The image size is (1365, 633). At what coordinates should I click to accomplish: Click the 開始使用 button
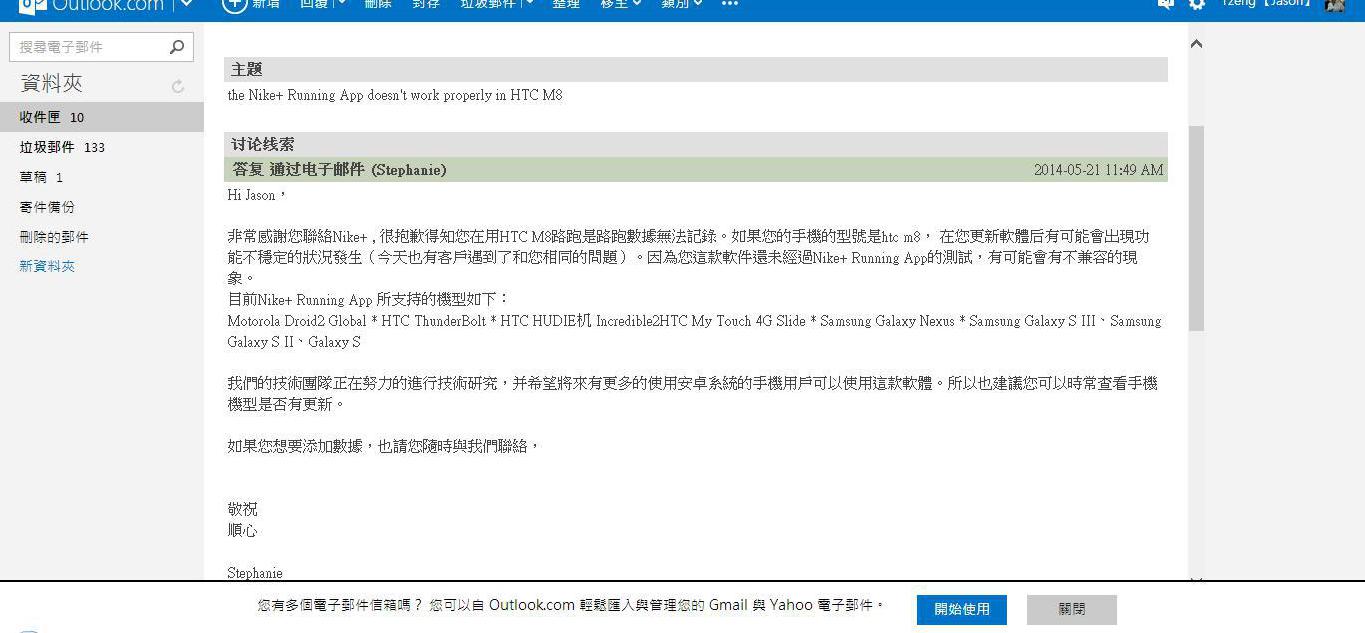click(x=962, y=609)
